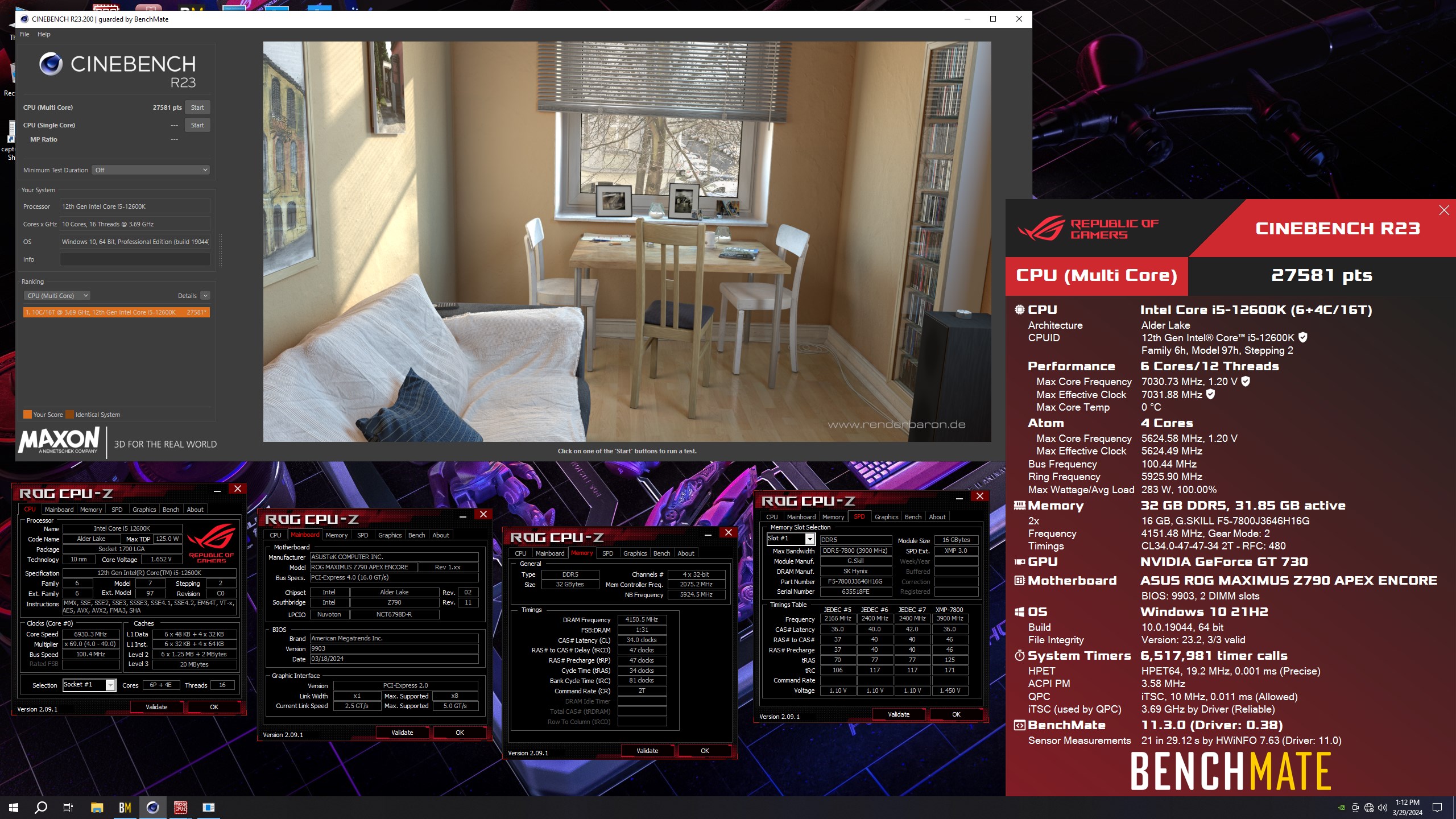Open About tab in the leftmost CPU-Z window

click(x=195, y=510)
